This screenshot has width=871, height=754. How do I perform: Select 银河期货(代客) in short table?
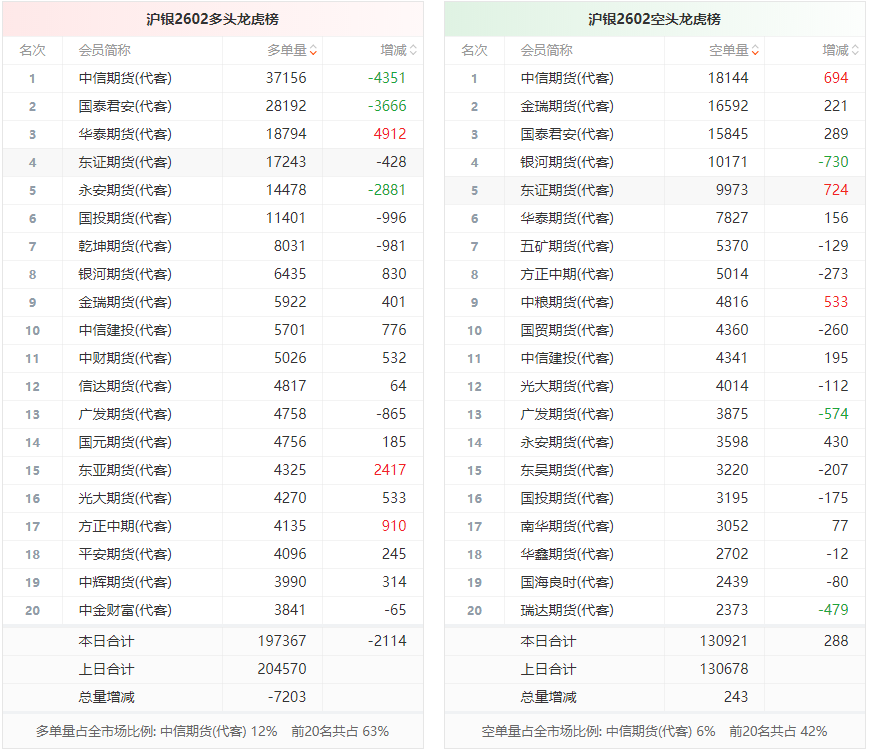[x=567, y=162]
